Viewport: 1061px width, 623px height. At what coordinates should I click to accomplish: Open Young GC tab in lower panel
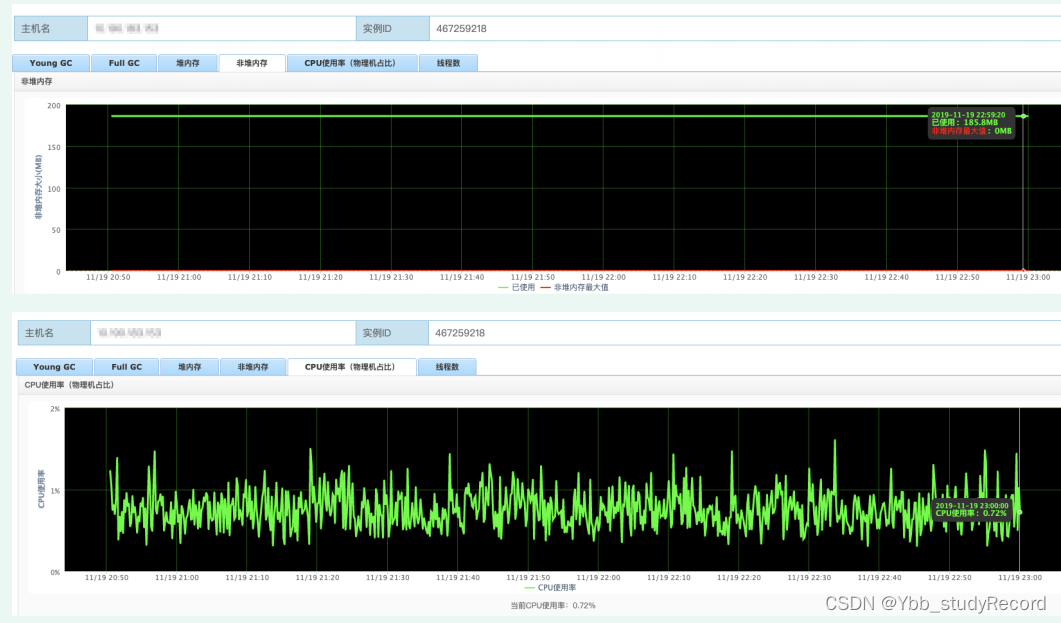tap(54, 367)
